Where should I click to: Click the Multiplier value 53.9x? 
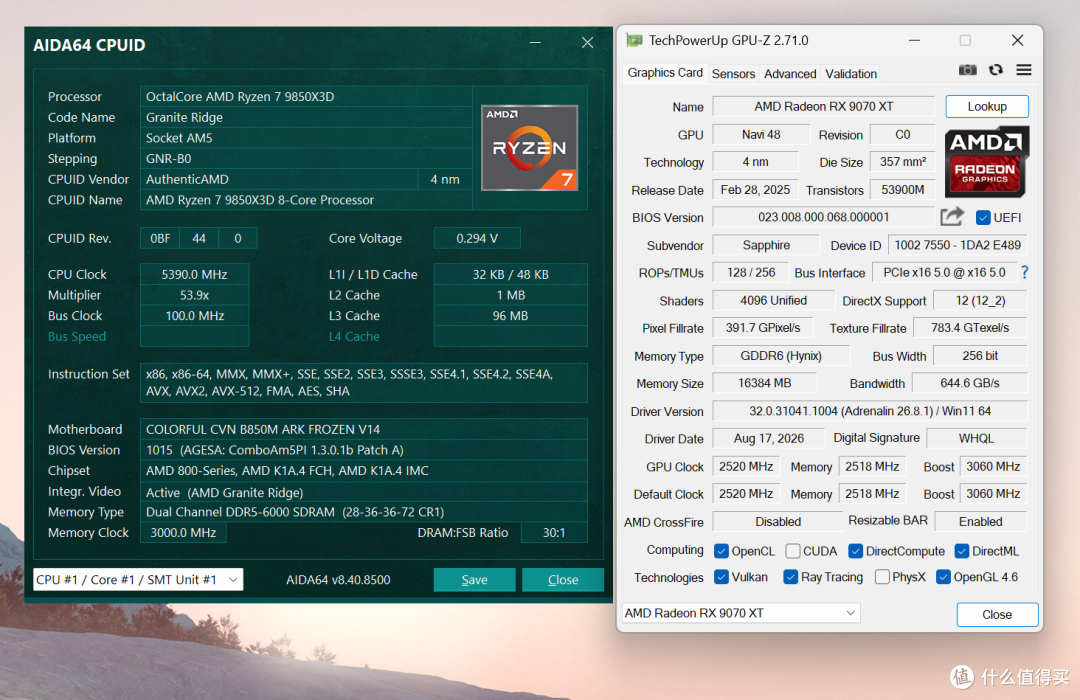[194, 295]
